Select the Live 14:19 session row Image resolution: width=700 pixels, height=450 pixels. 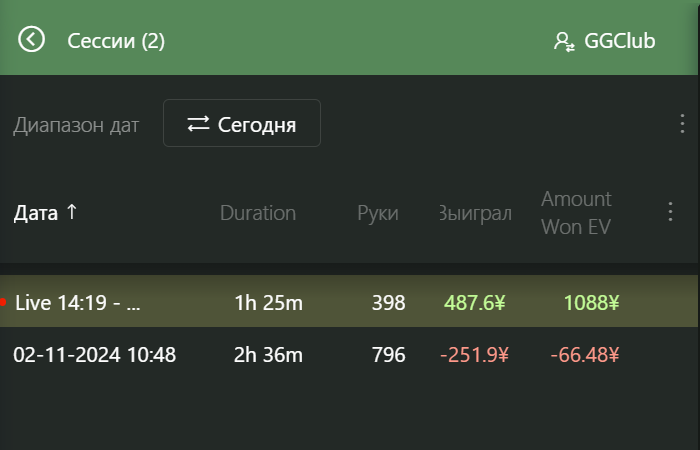(x=349, y=301)
